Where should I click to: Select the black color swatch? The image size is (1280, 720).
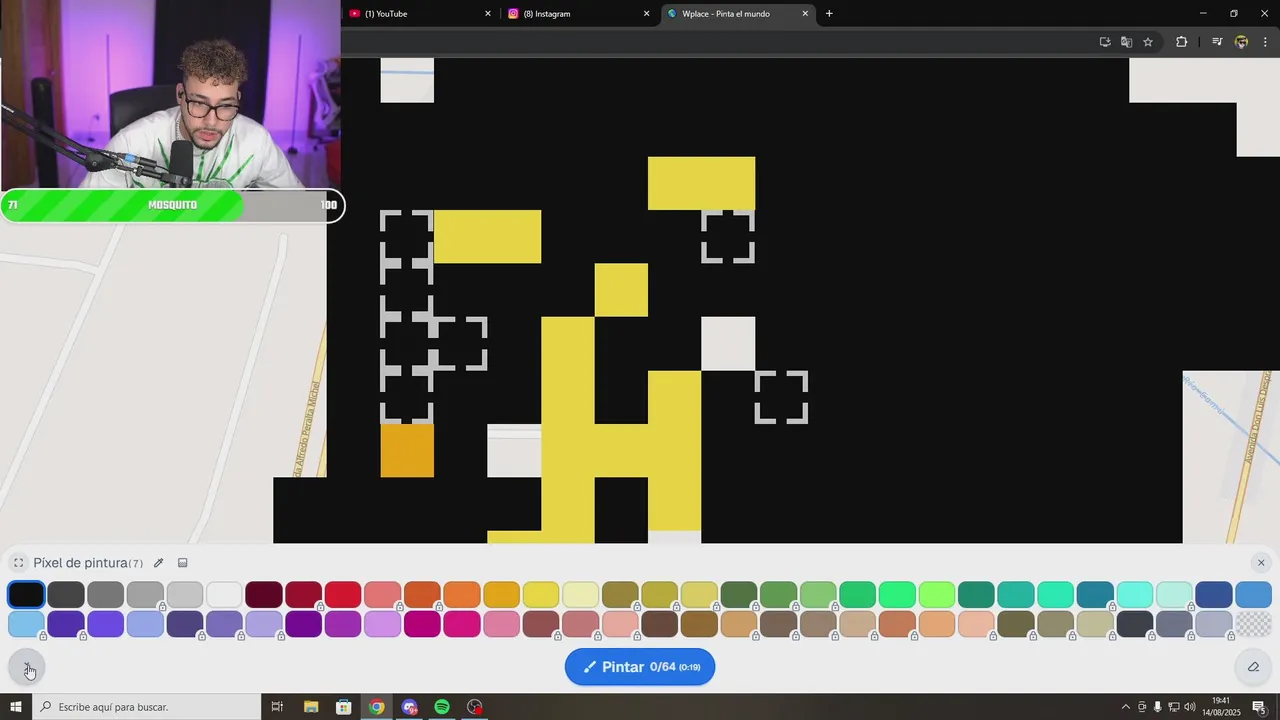tap(26, 594)
